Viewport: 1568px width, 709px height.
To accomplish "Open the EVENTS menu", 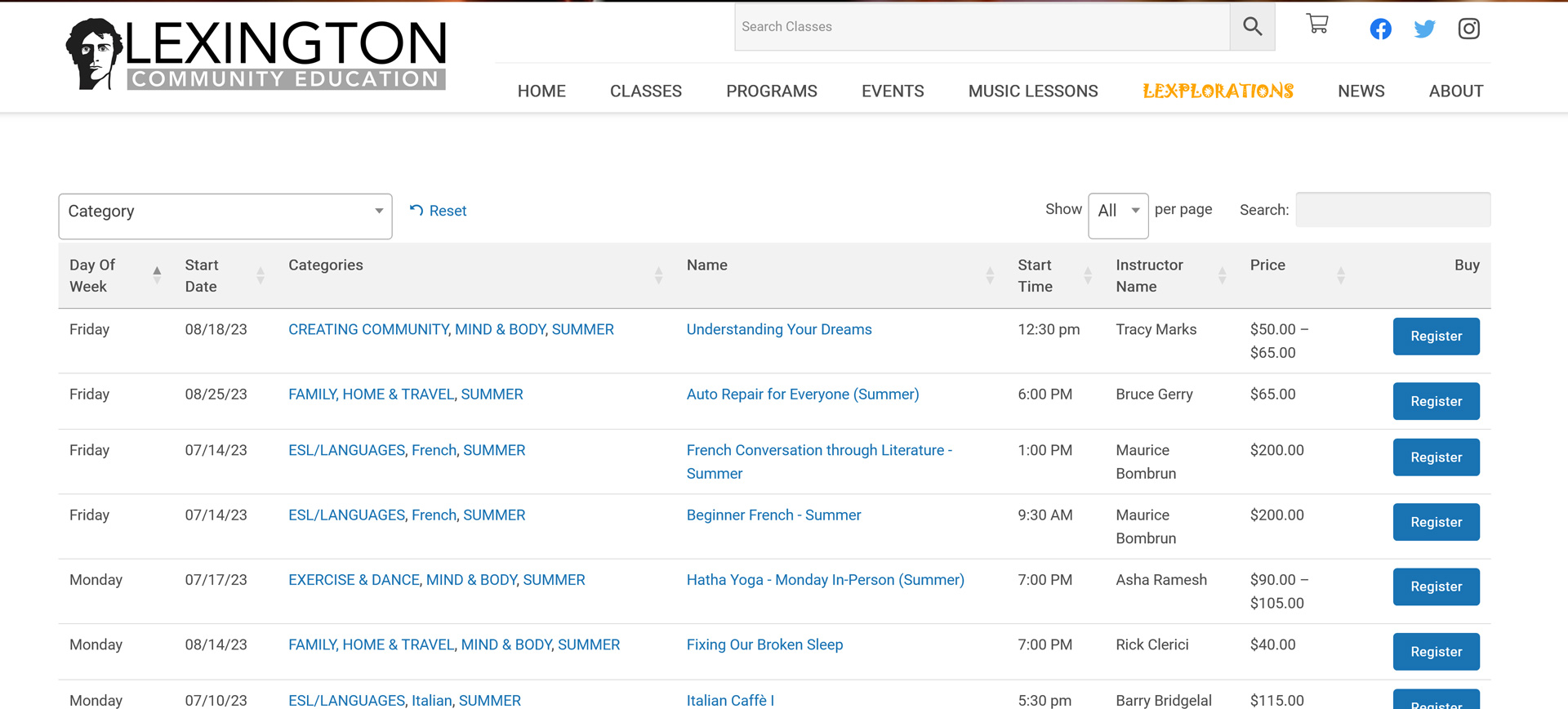I will tap(893, 91).
